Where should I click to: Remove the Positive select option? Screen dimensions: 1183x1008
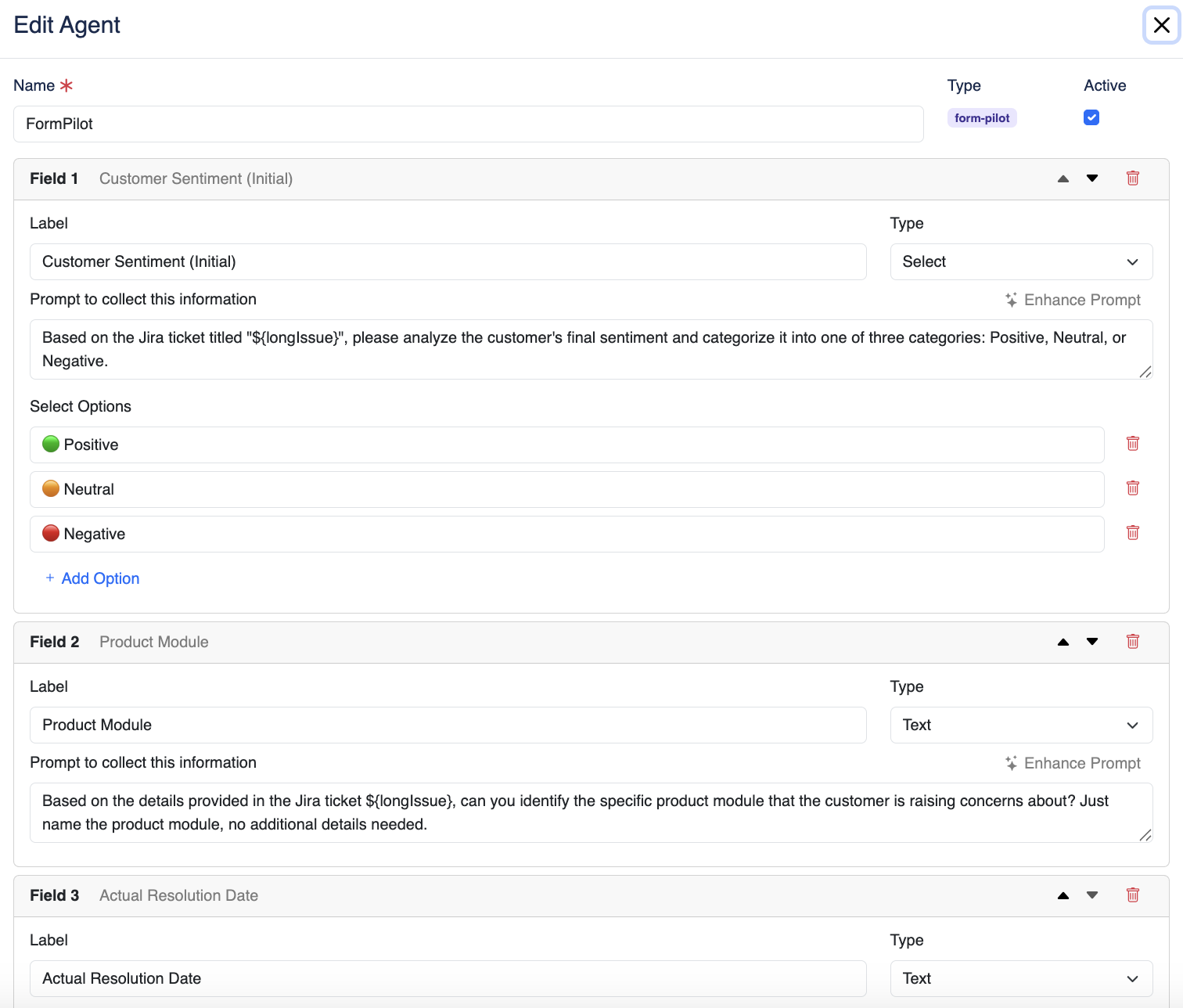[1132, 444]
